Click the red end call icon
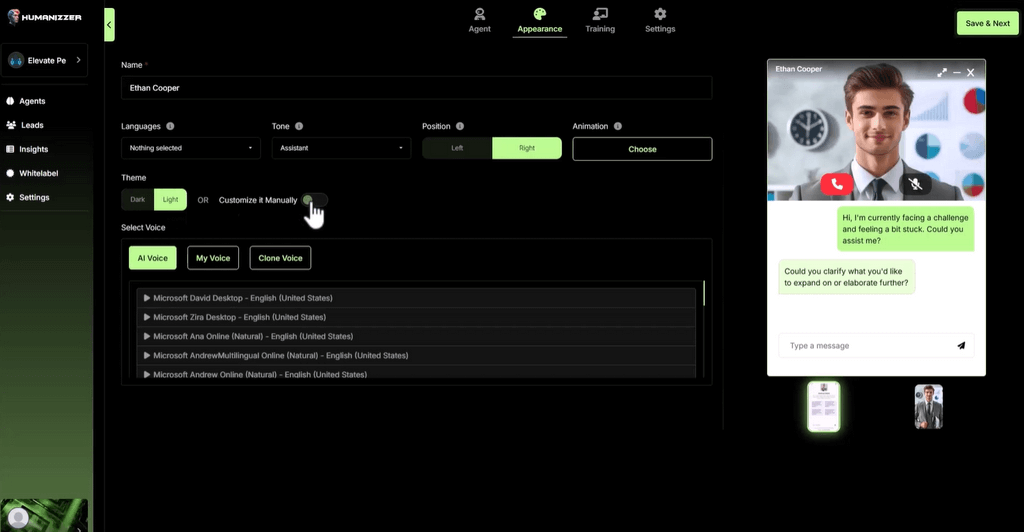 (x=836, y=183)
